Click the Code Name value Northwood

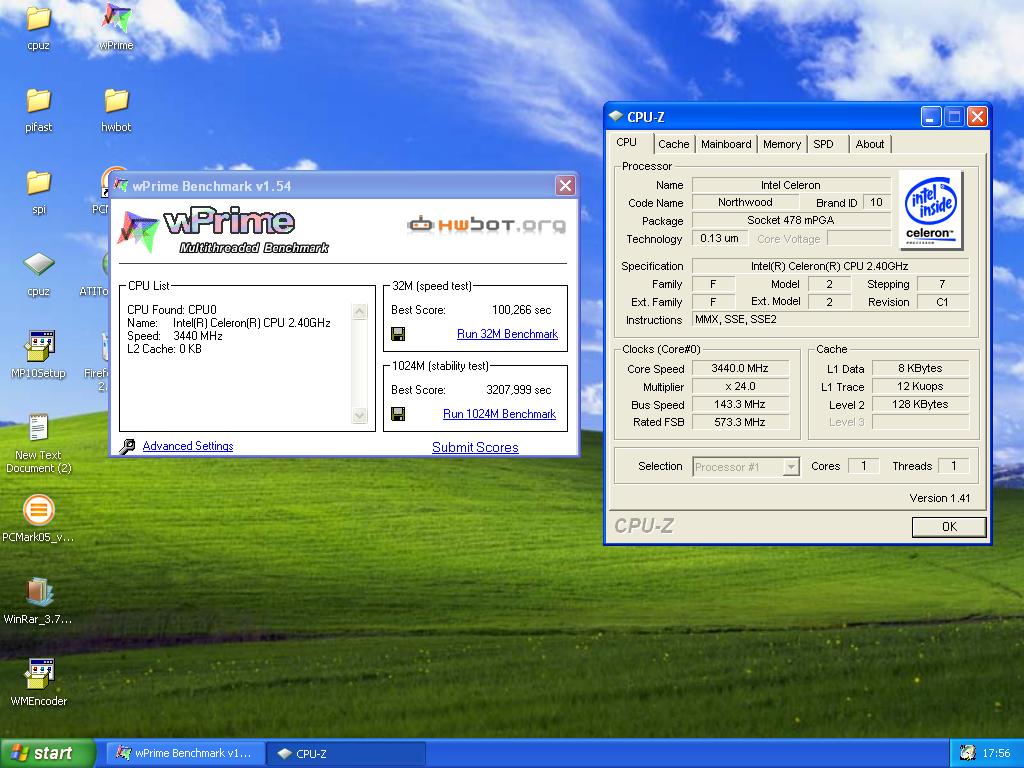[x=745, y=202]
